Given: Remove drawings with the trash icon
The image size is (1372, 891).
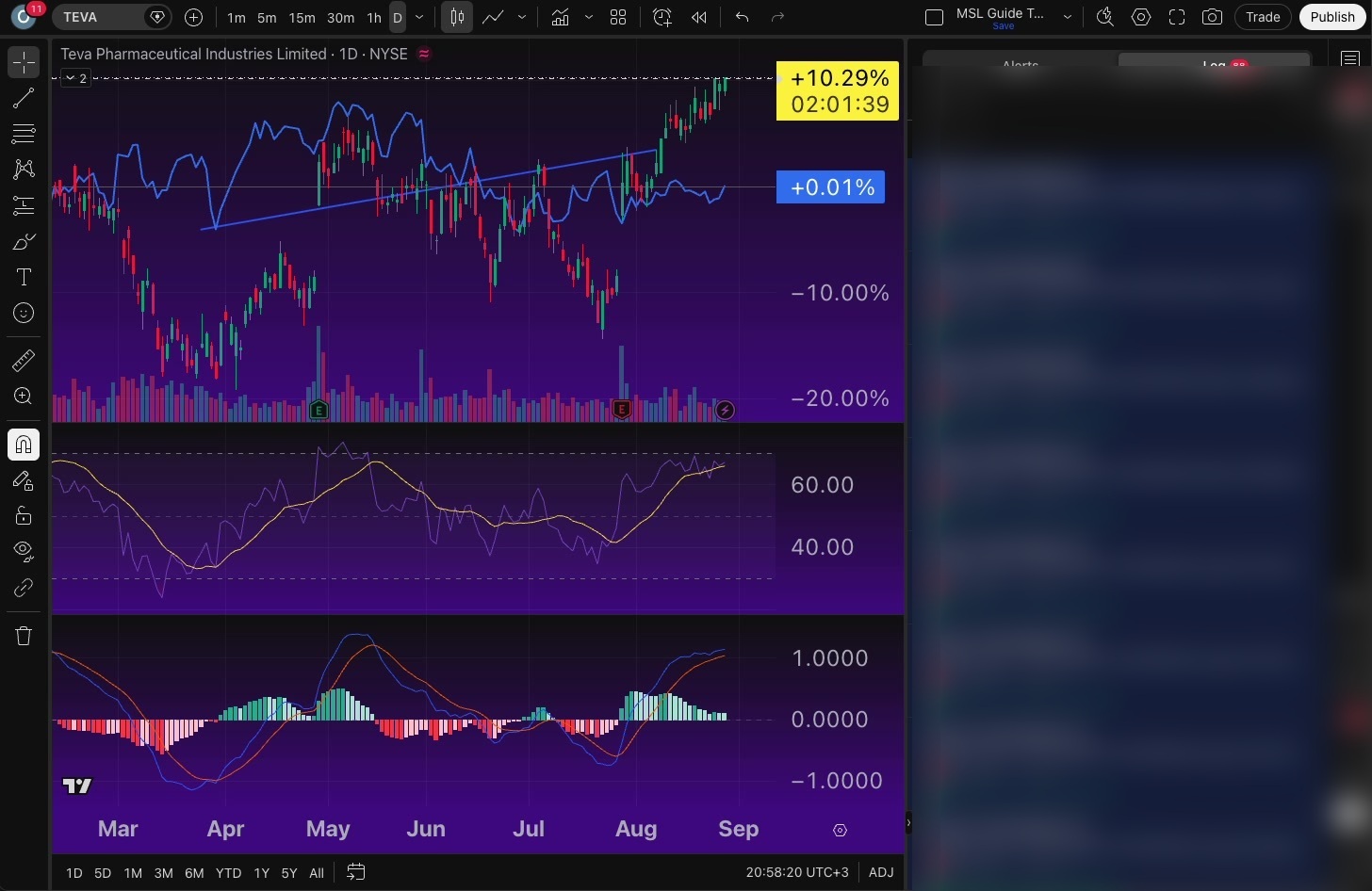Looking at the screenshot, I should (x=24, y=636).
